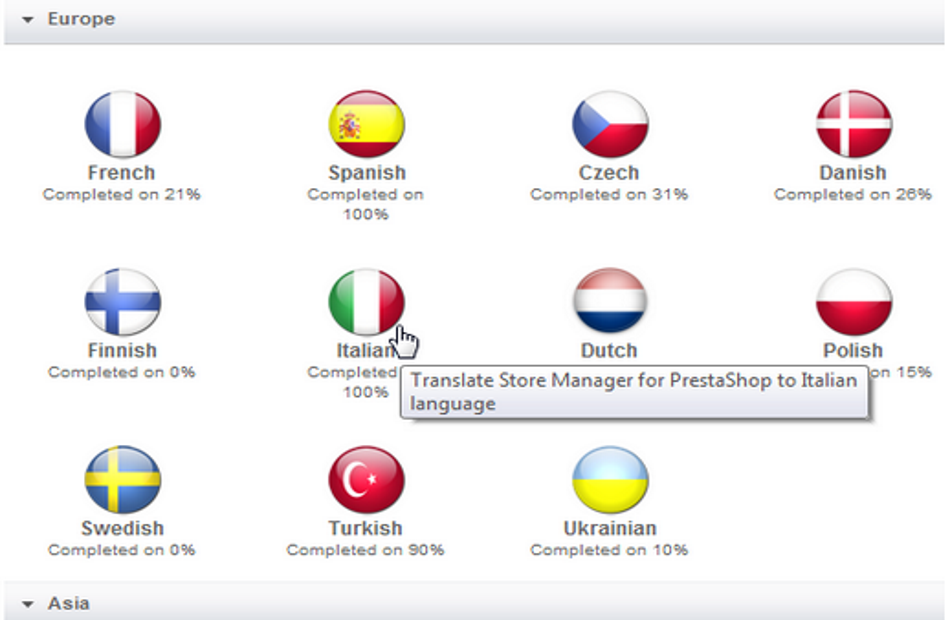Pick the Danish flag icon
This screenshot has width=950, height=620.
[854, 124]
